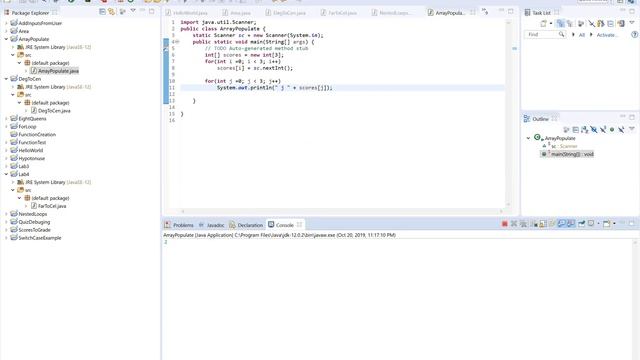This screenshot has width=640, height=360.
Task: Open Task List help icon
Action: pos(634,35)
